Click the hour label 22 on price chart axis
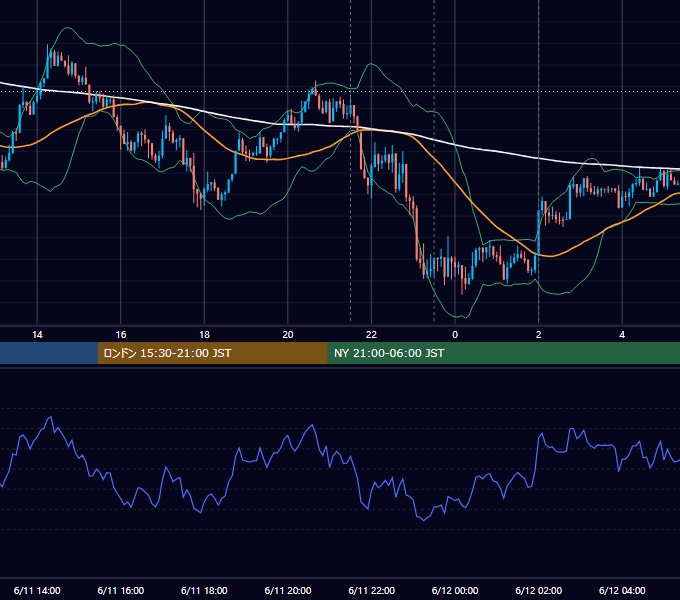Viewport: 680px width, 600px height. (371, 334)
